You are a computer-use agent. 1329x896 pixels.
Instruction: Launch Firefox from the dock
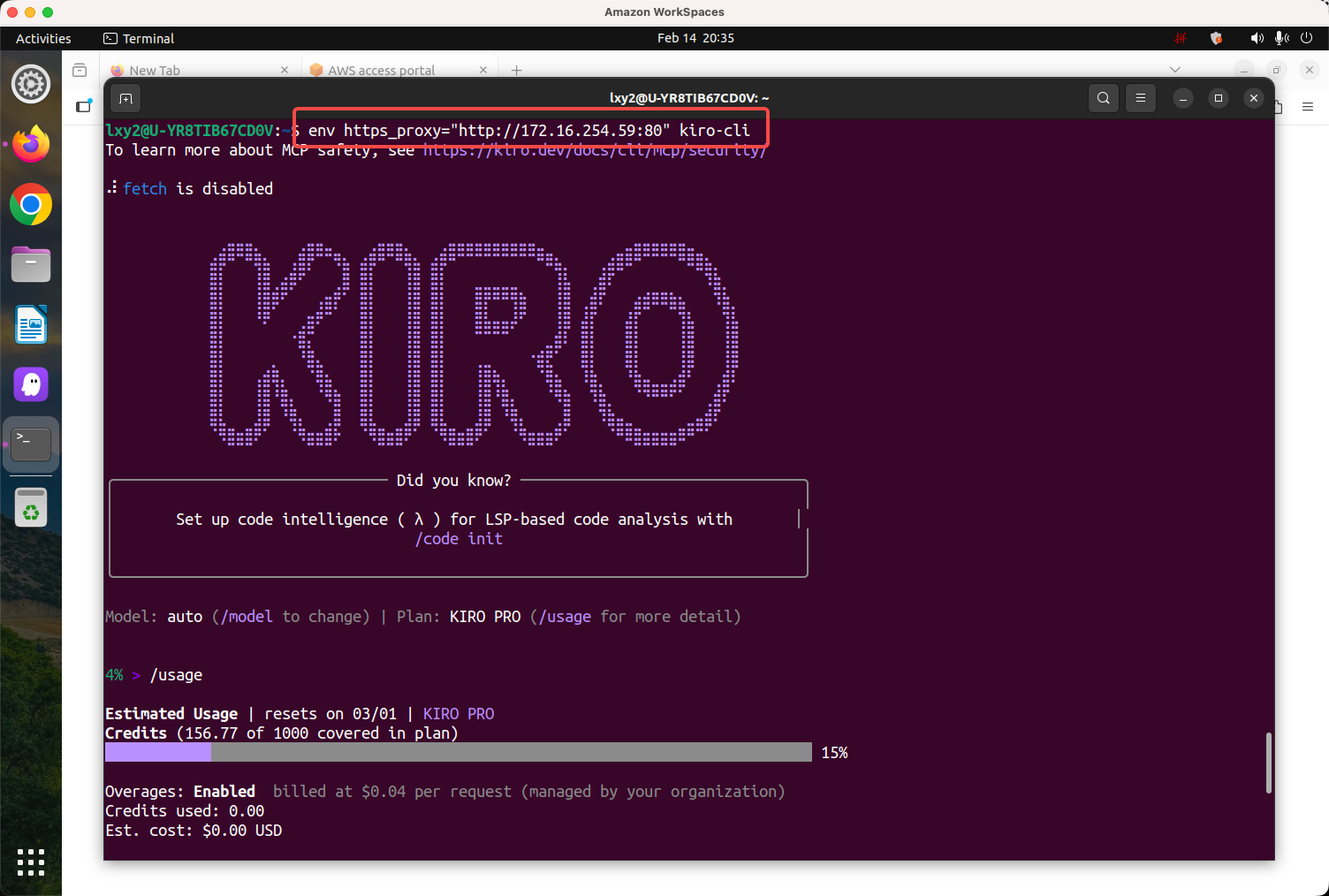coord(31,144)
